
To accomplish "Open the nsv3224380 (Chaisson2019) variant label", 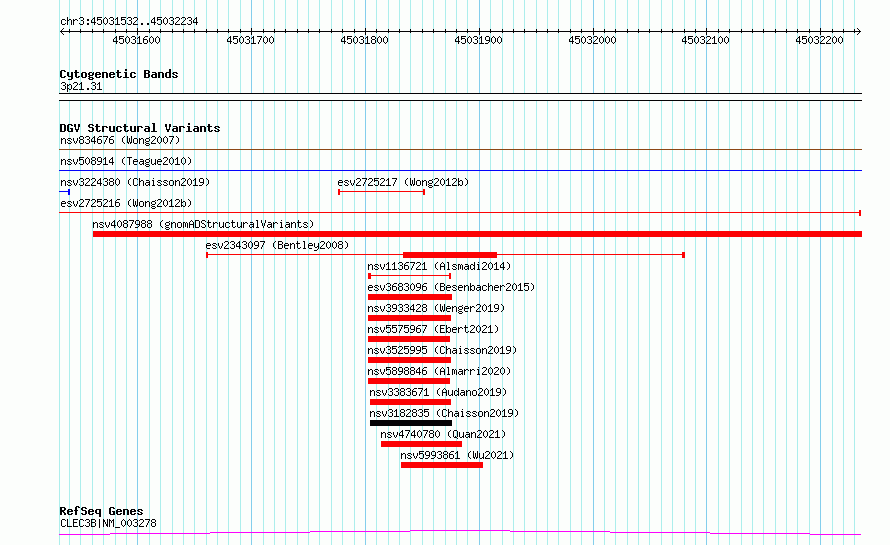I will (135, 182).
